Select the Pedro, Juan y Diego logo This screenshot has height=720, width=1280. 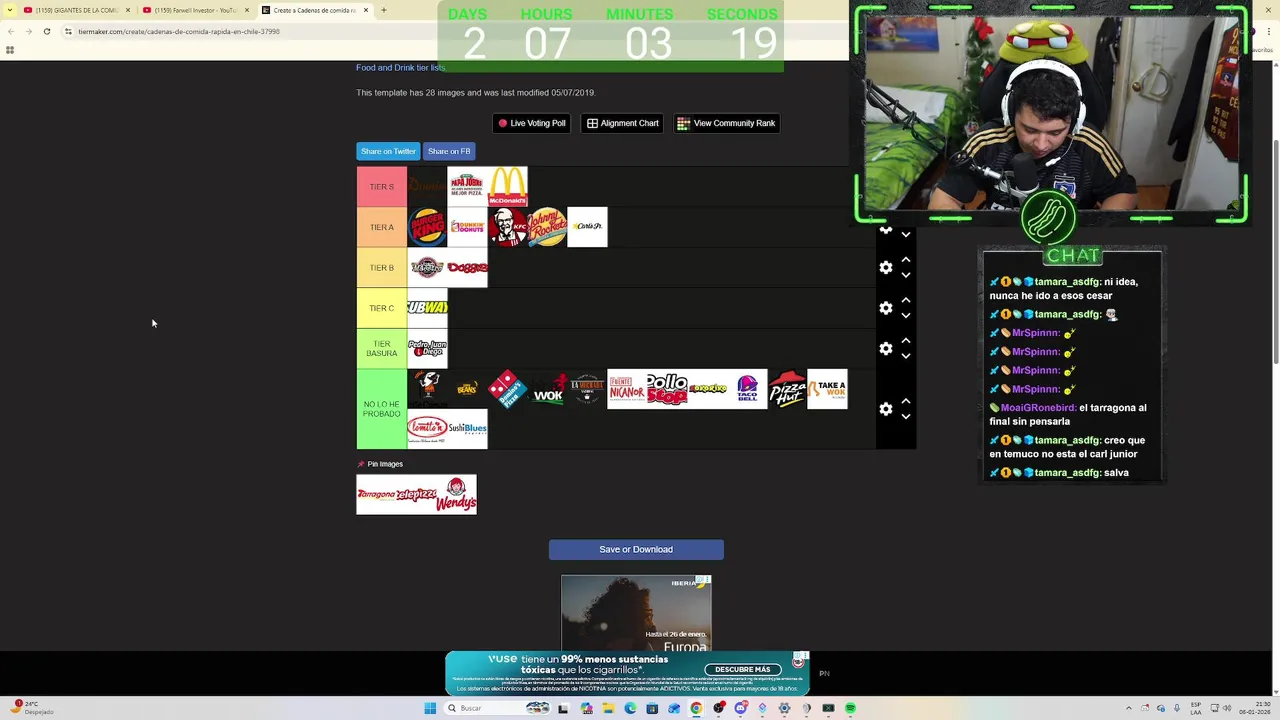point(427,349)
